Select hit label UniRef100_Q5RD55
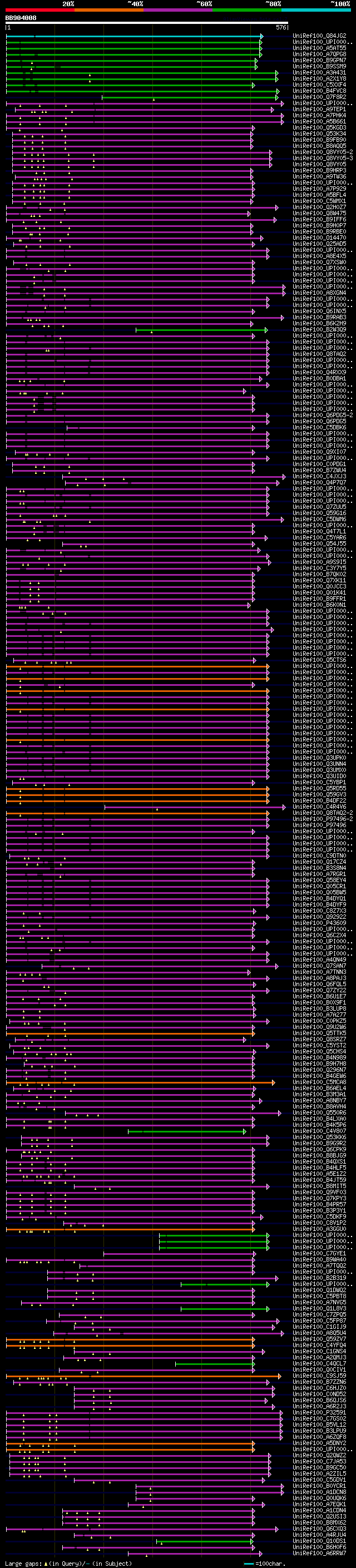The height and width of the screenshot is (1568, 356). [319, 788]
